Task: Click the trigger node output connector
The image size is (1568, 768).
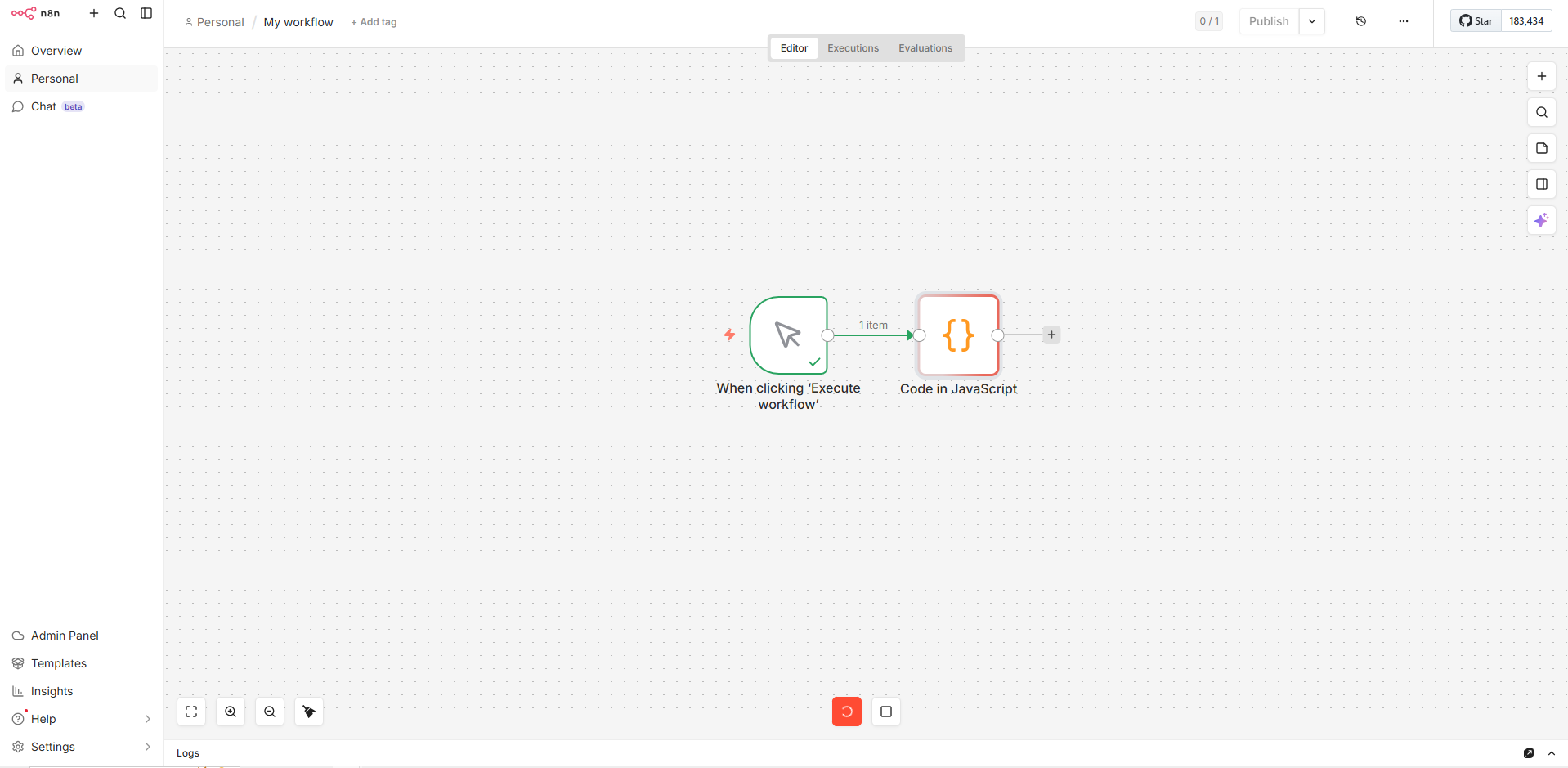Action: [x=828, y=335]
